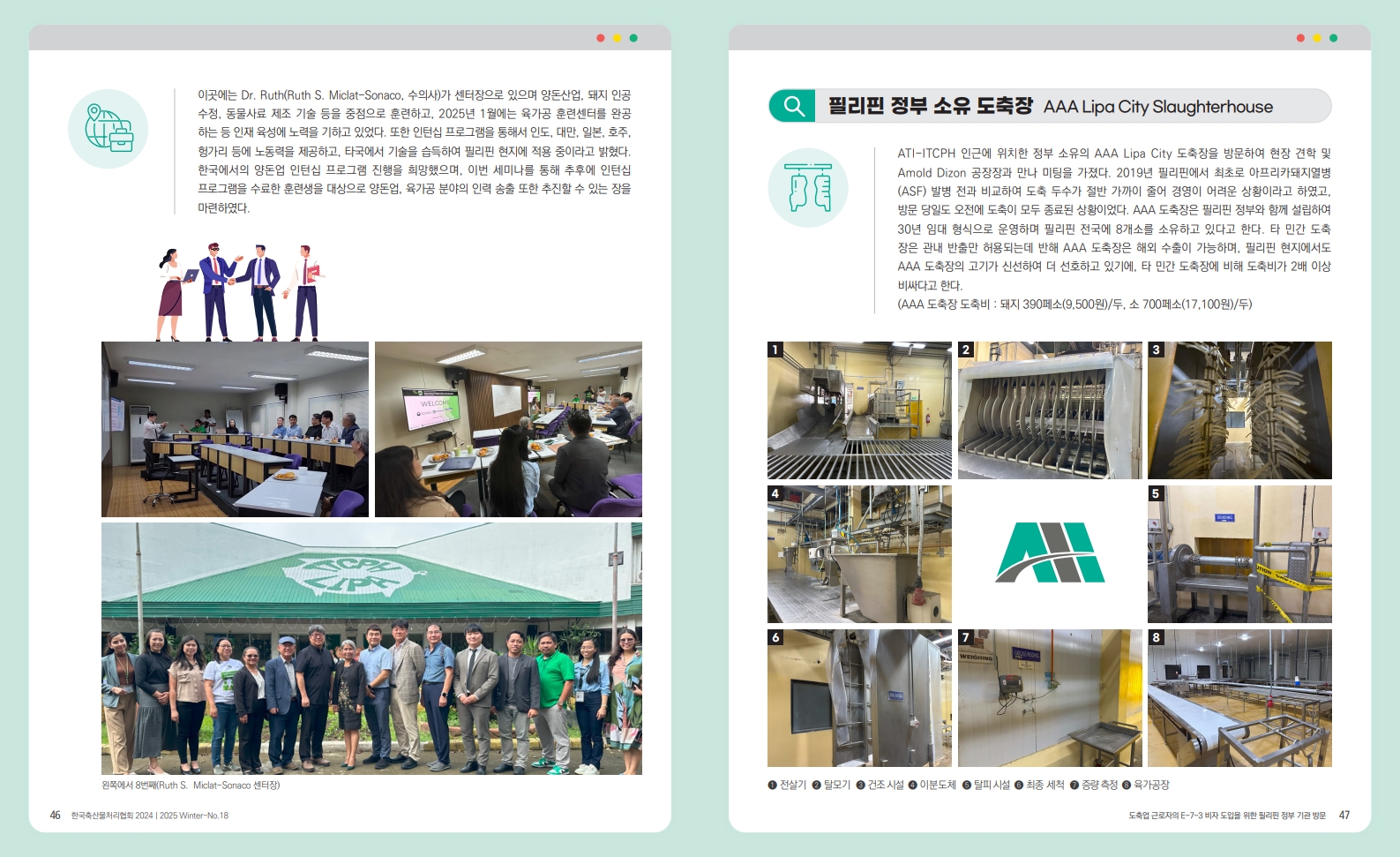Open the photo showing the WELCOME screen
Image resolution: width=1400 pixels, height=857 pixels.
508,429
